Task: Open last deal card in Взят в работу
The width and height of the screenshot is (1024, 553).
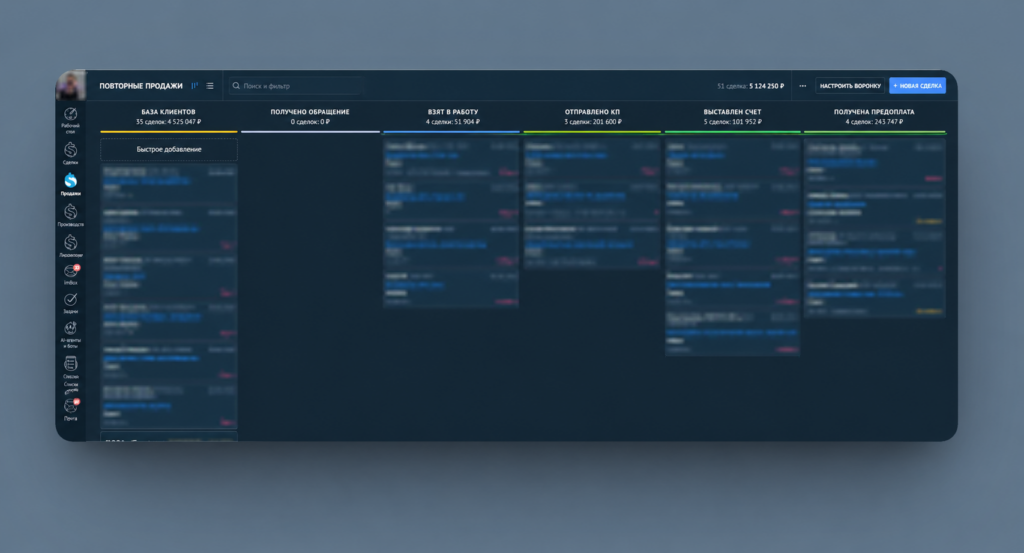Action: click(451, 289)
